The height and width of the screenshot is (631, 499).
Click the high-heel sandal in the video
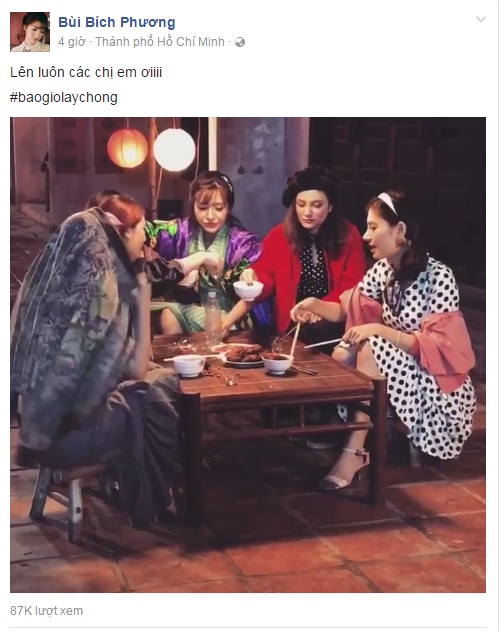tap(345, 469)
